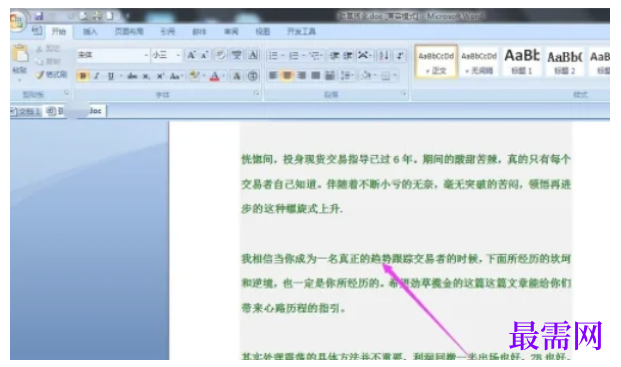Viewport: 621px width, 367px height.
Task: Open the Office button menu
Action: pos(17,22)
